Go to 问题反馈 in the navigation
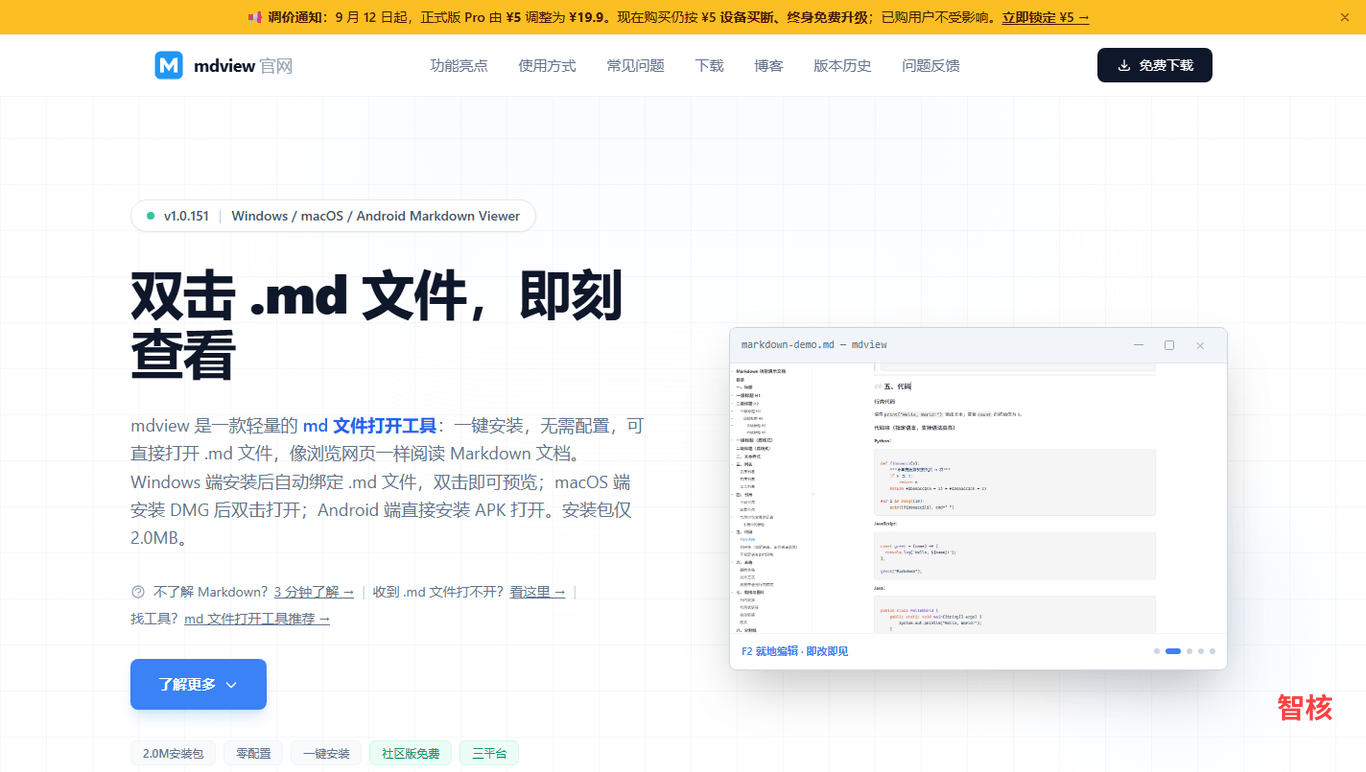The width and height of the screenshot is (1366, 772). 931,66
